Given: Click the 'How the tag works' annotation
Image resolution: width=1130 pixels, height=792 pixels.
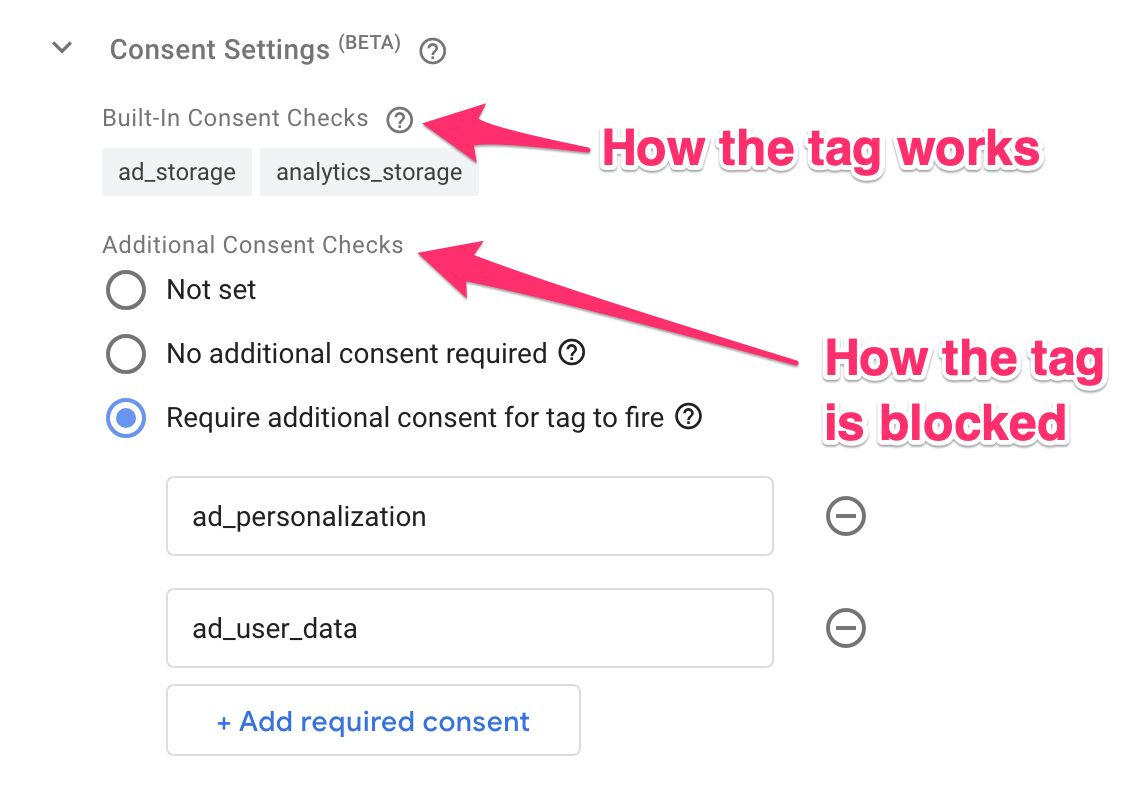Looking at the screenshot, I should coord(822,149).
